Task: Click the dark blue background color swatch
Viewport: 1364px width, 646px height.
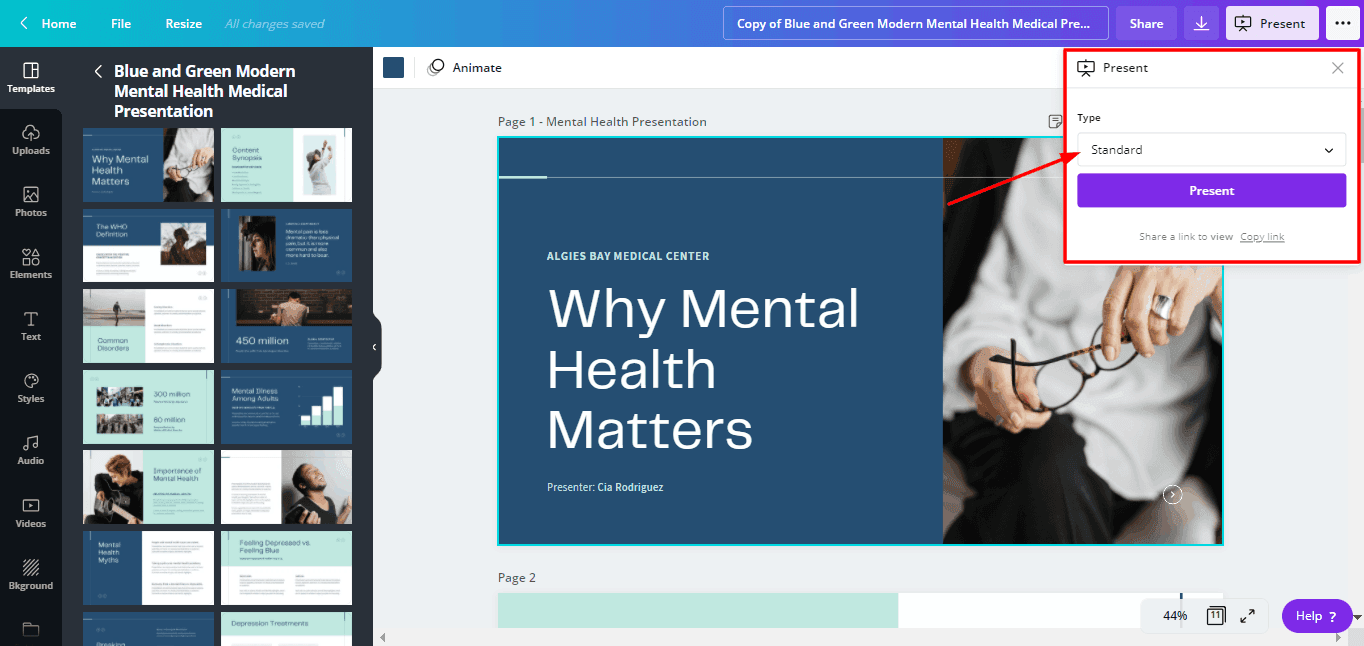Action: pyautogui.click(x=394, y=67)
